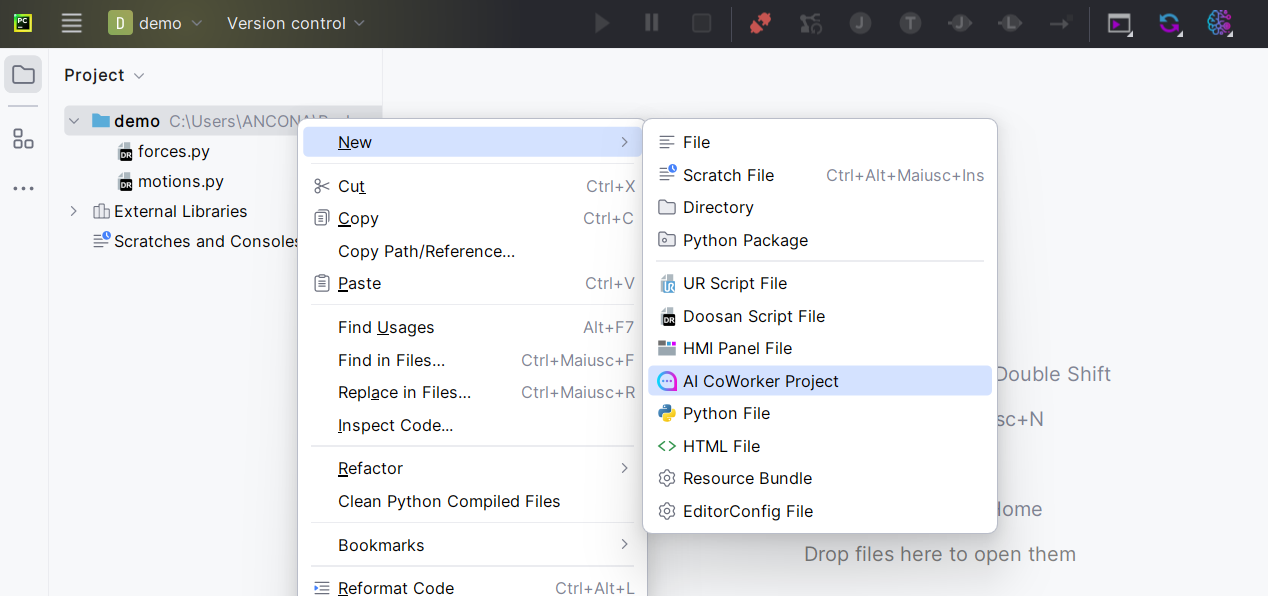Open the demo project dropdown

point(155,23)
